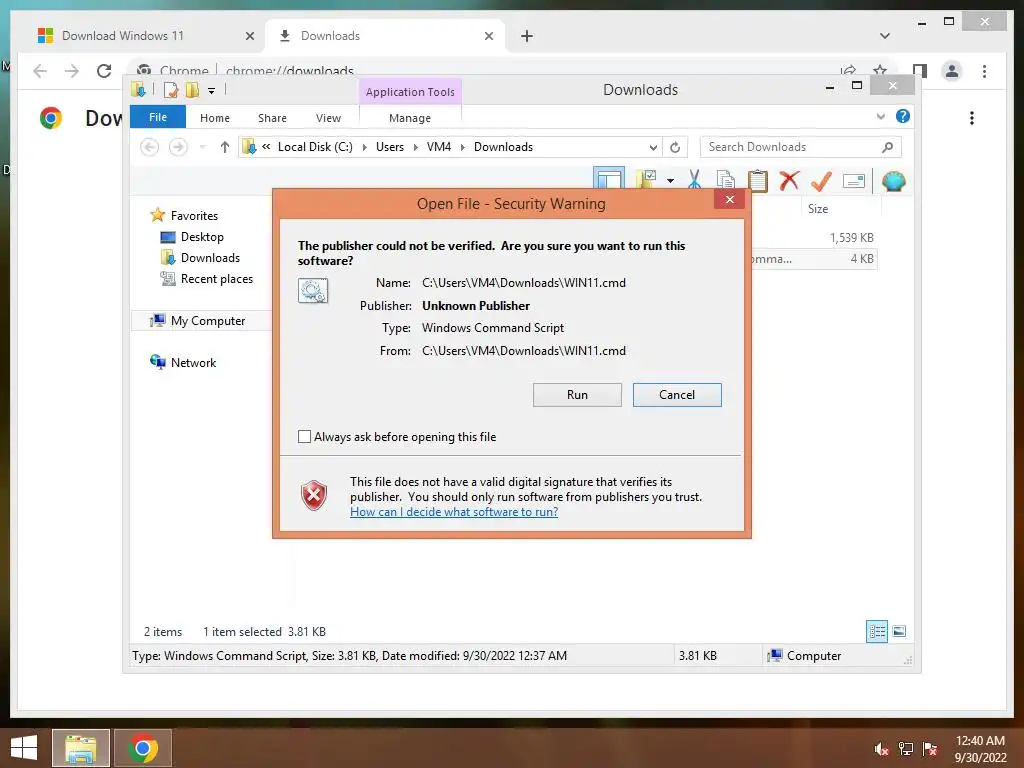Open recent locations dropdown beside Forward
This screenshot has height=768, width=1024.
[x=202, y=147]
